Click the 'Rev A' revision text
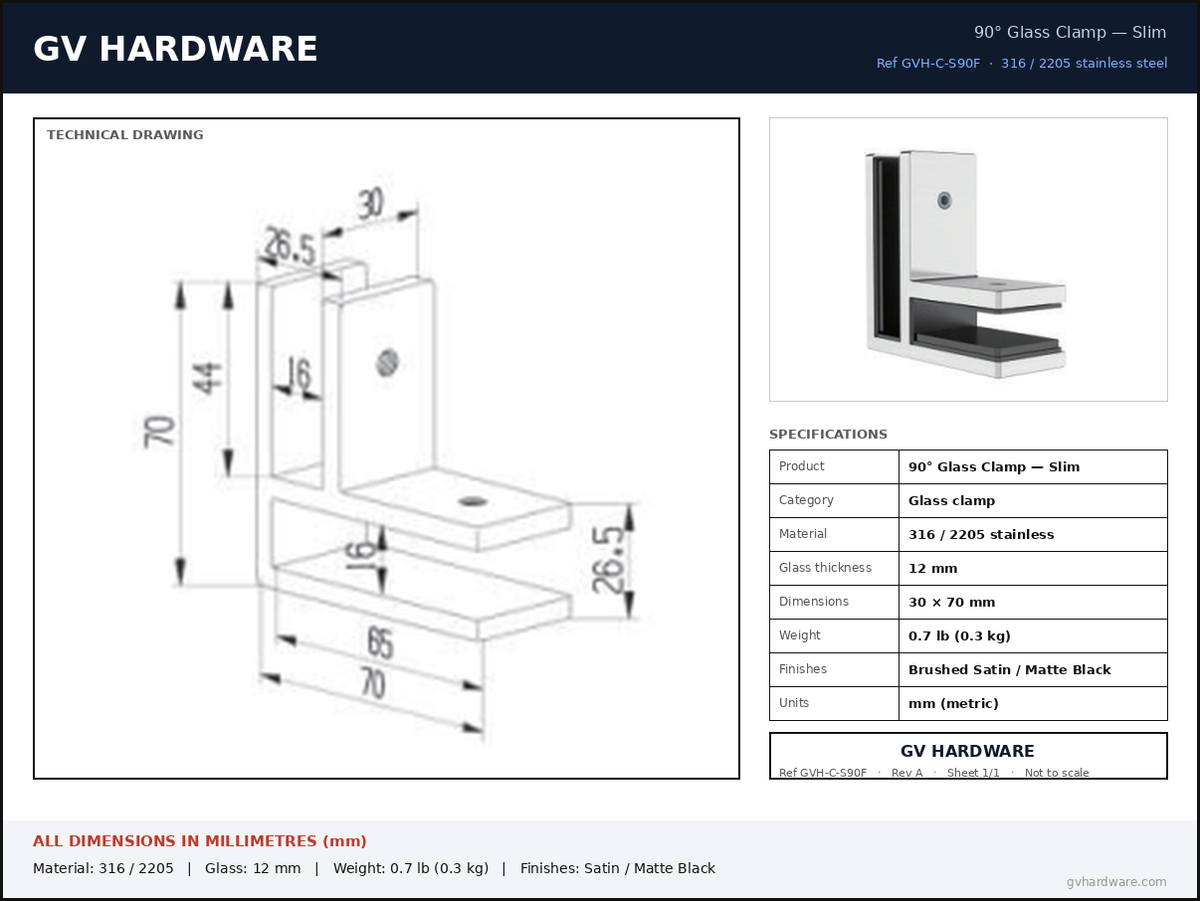The height and width of the screenshot is (901, 1200). (x=907, y=773)
